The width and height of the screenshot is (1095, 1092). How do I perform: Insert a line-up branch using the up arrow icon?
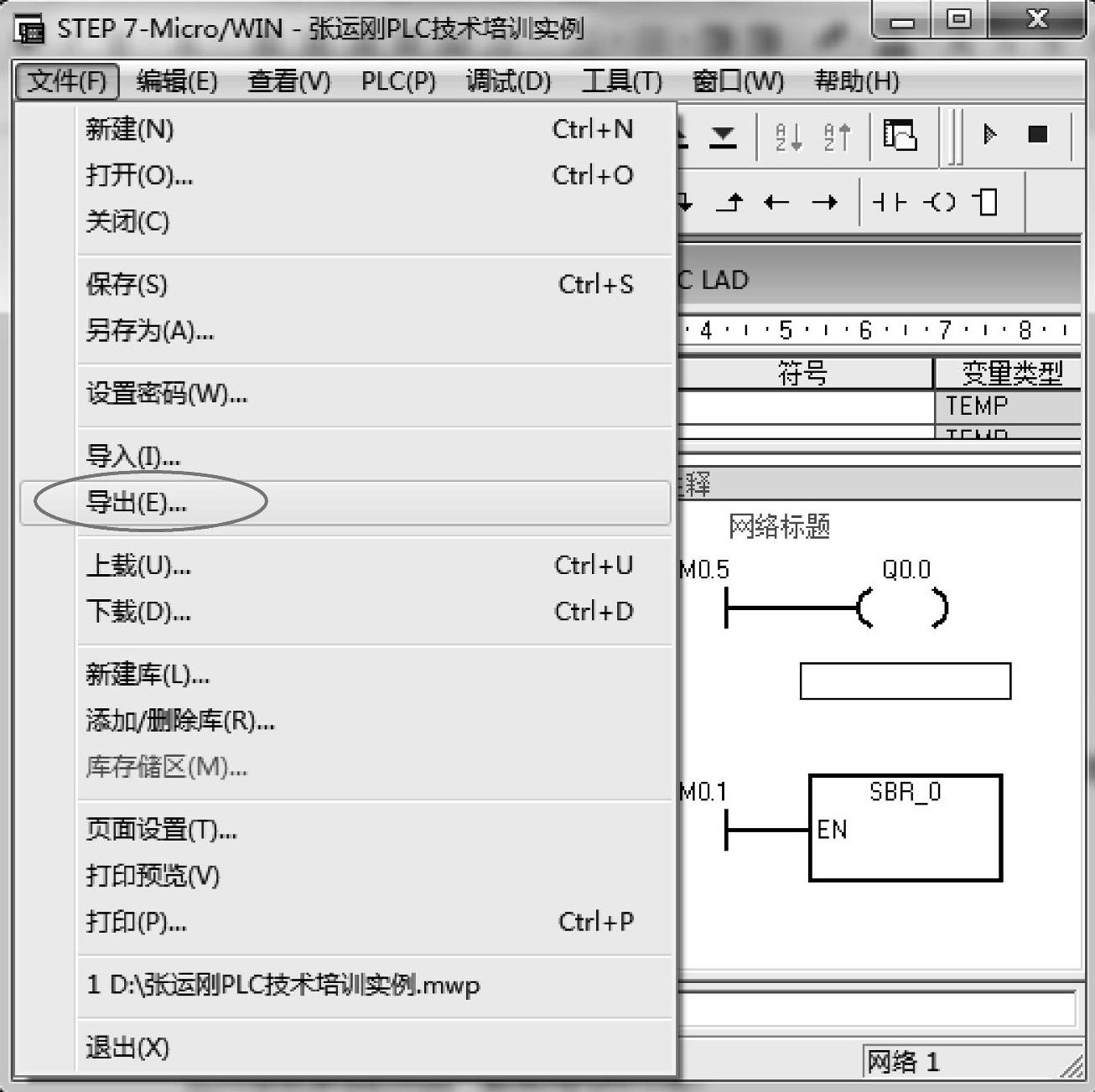pos(731,202)
